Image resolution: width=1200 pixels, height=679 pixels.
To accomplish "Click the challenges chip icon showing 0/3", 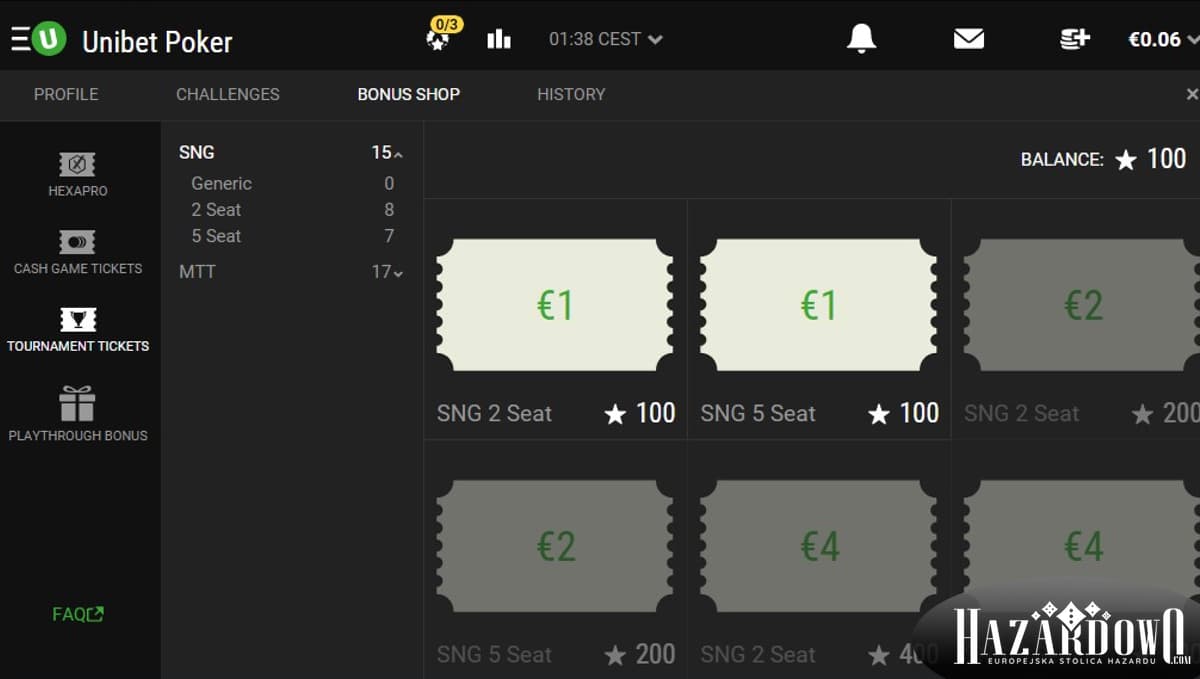I will 440,36.
